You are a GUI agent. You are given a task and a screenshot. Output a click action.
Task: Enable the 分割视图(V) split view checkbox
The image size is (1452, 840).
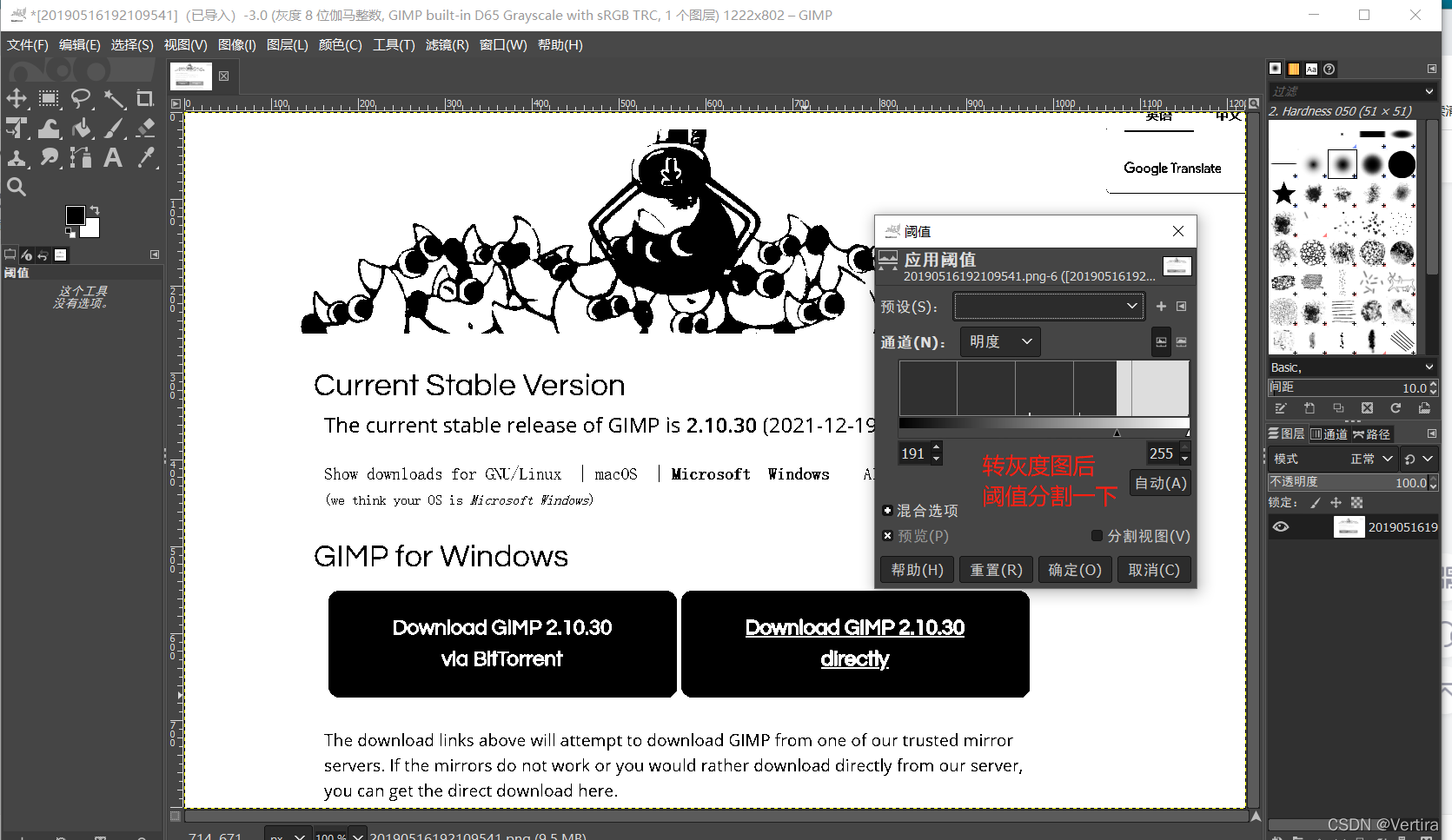tap(1097, 536)
